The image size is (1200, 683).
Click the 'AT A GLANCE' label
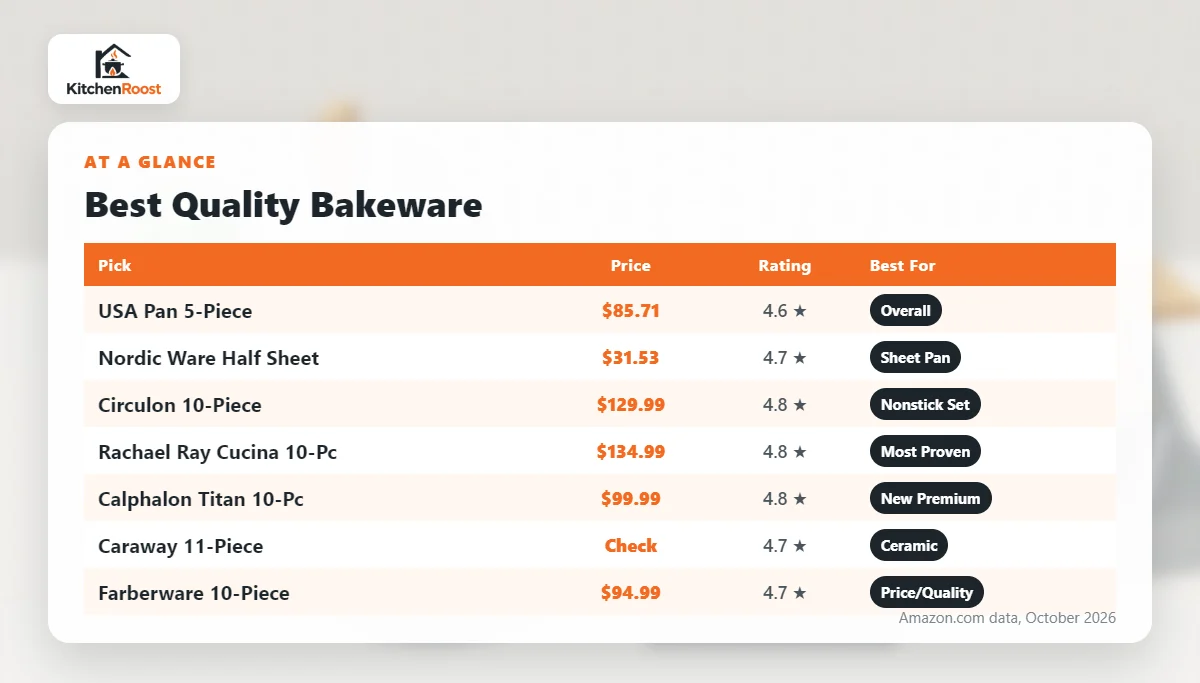(150, 162)
